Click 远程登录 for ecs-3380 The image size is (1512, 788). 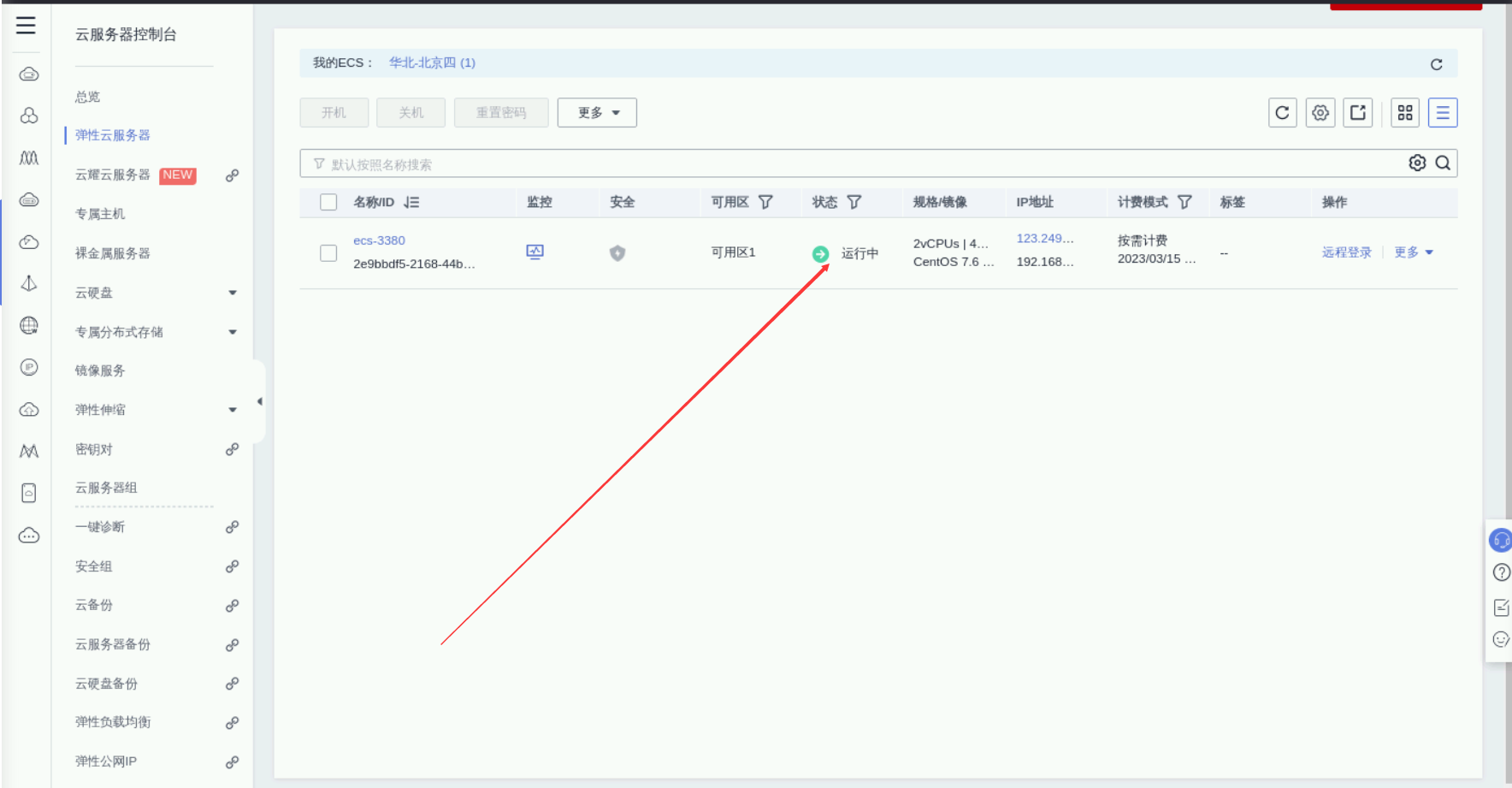pos(1347,252)
